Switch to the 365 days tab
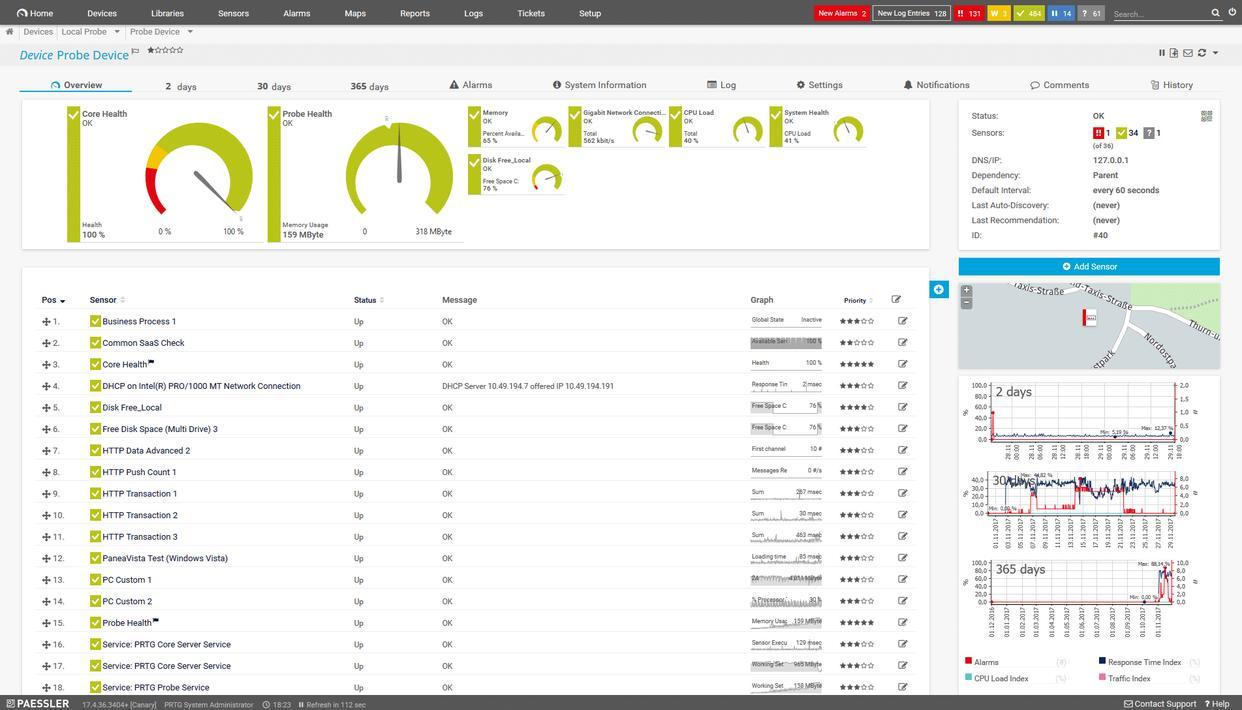 coord(369,86)
